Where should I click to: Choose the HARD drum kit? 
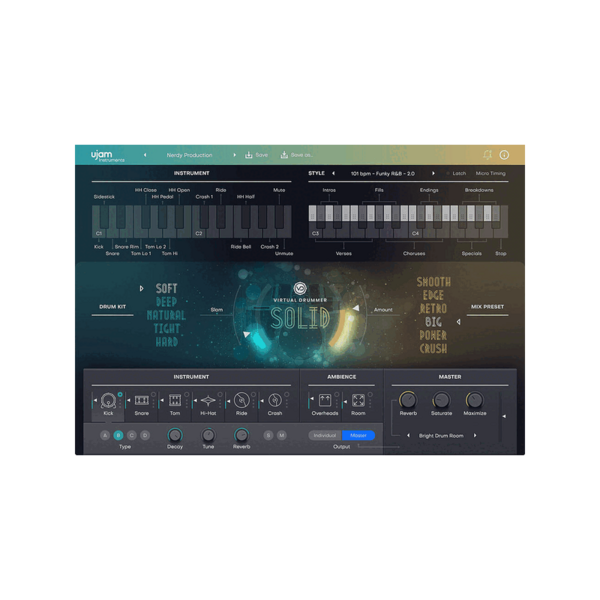point(166,342)
